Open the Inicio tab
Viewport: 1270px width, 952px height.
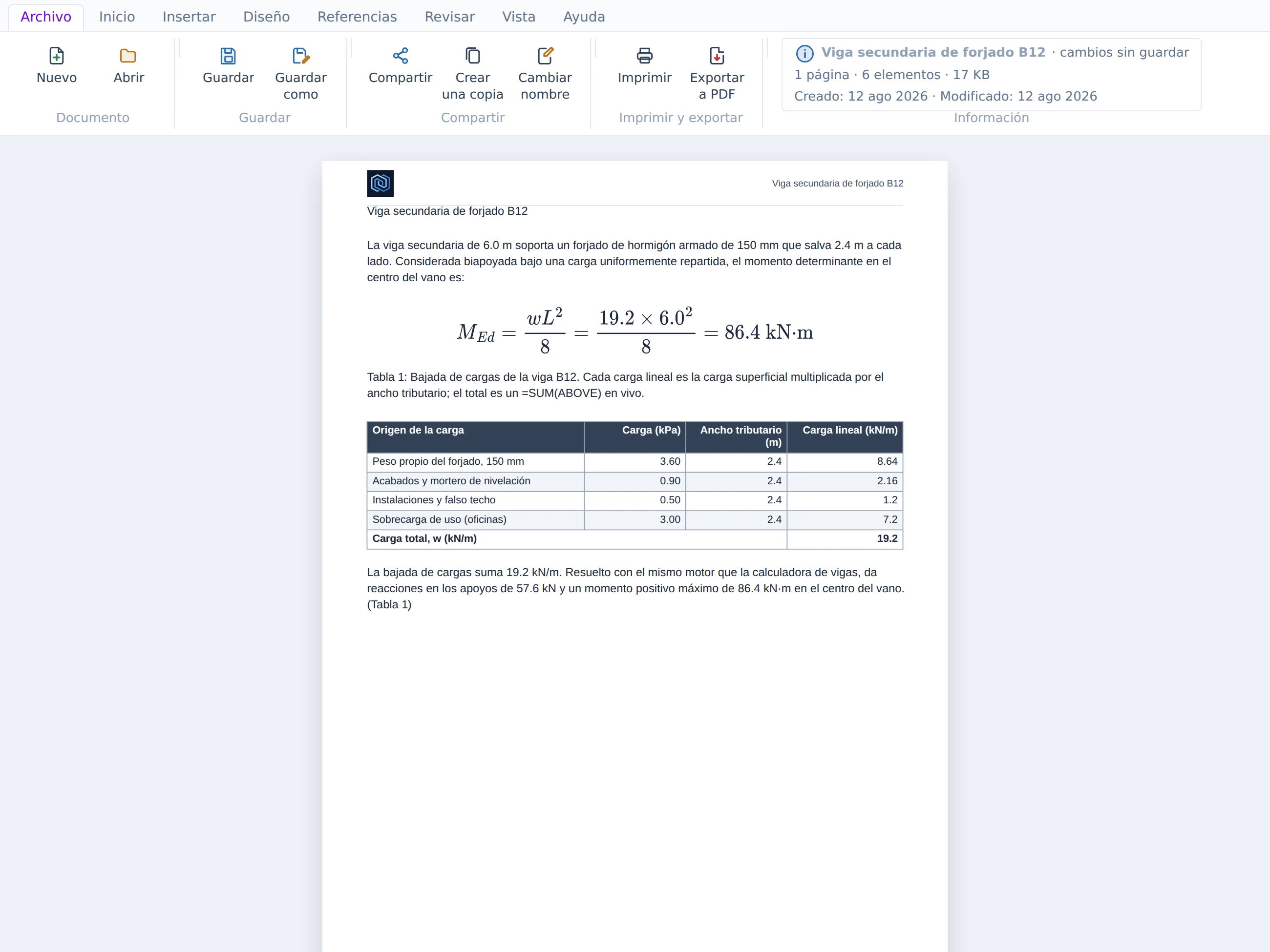tap(117, 17)
